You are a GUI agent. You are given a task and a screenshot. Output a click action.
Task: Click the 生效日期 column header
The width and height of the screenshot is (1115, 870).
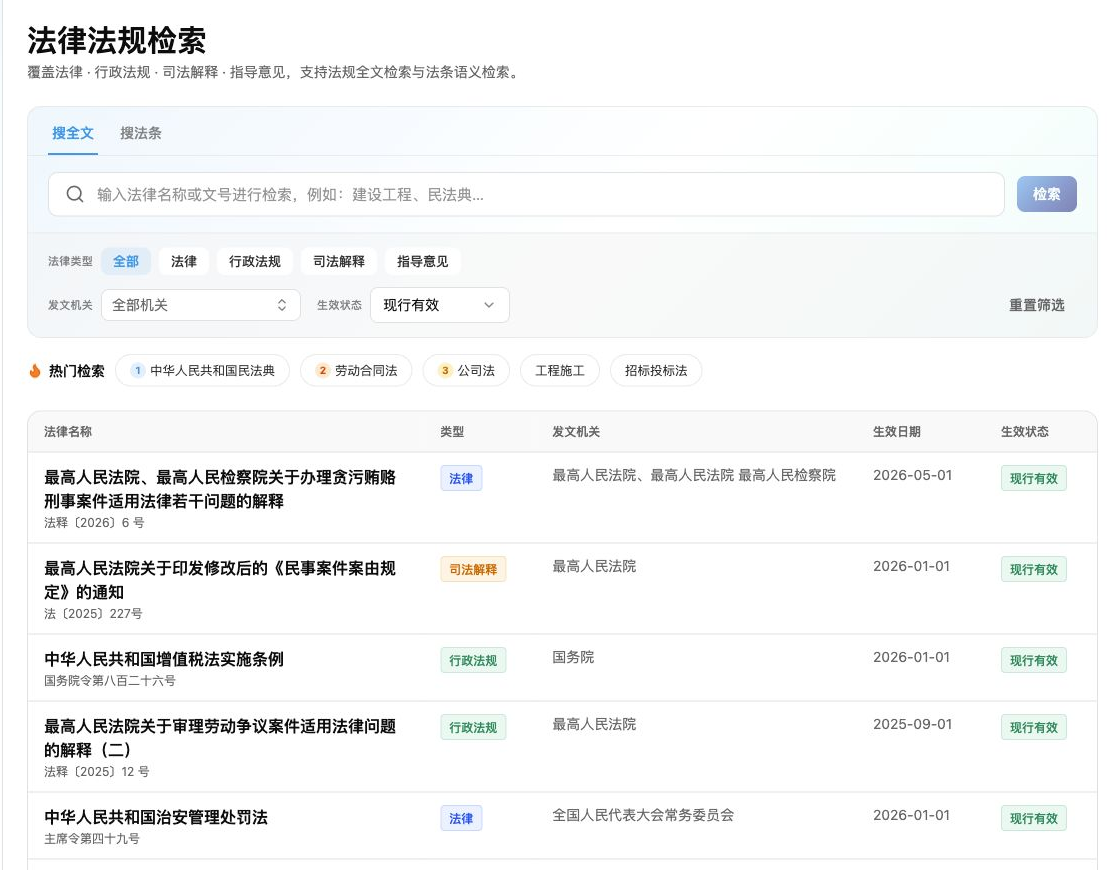[897, 432]
